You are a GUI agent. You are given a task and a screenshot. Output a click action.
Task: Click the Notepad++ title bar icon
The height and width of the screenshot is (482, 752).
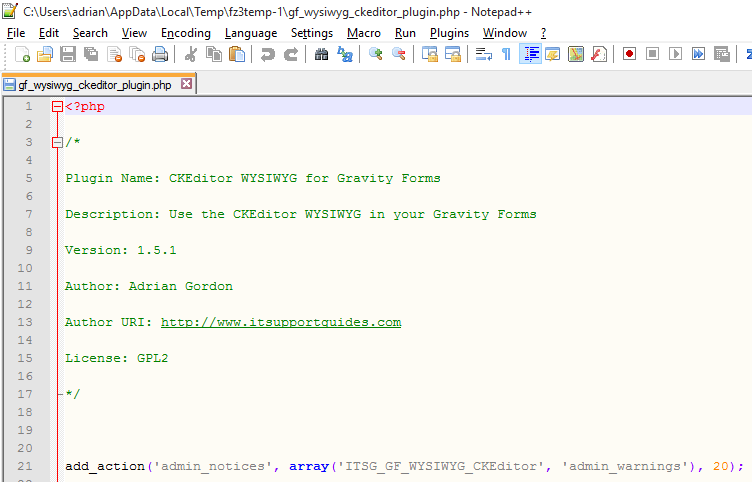(10, 11)
